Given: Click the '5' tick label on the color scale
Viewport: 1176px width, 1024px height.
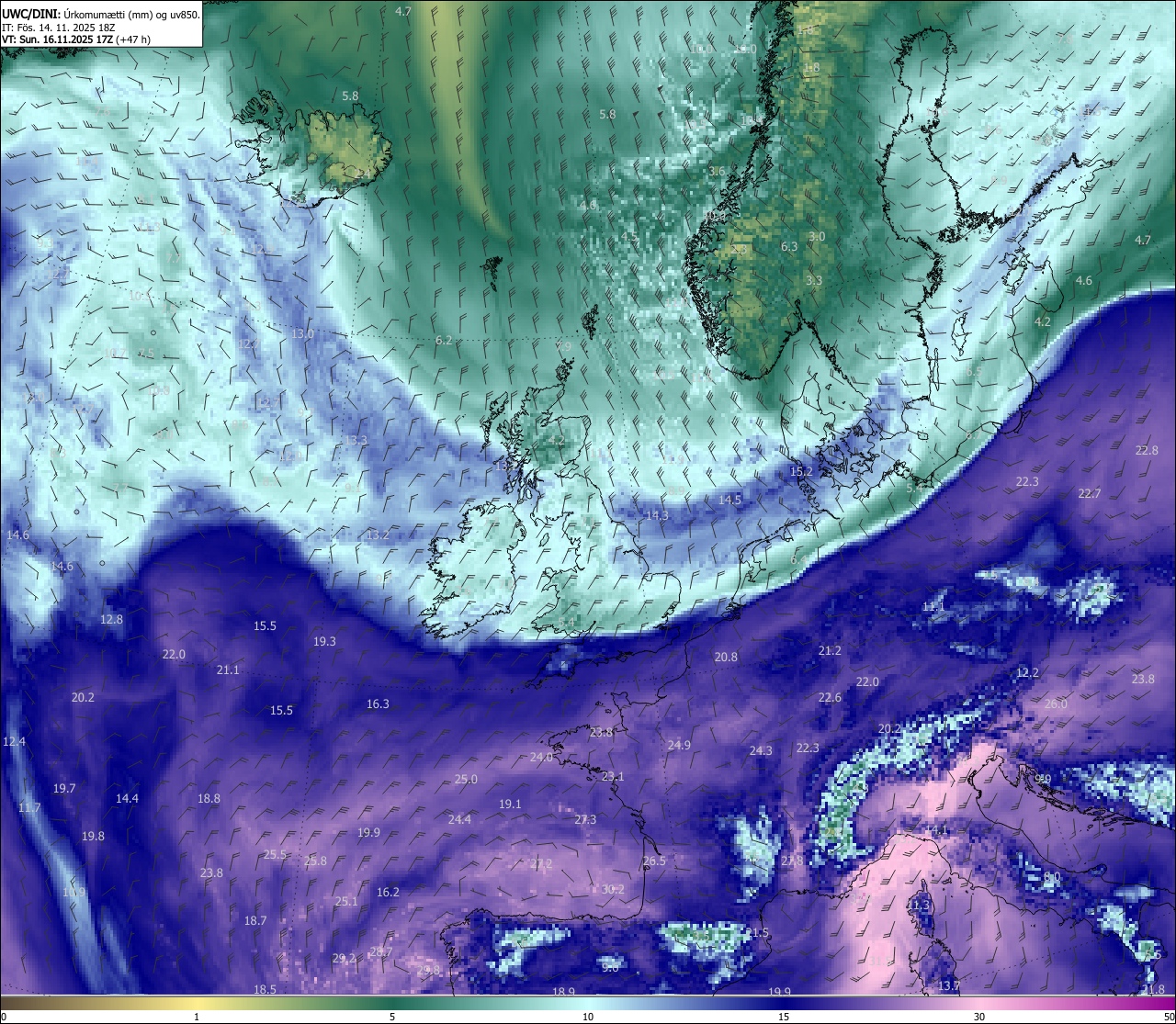Looking at the screenshot, I should [x=392, y=1017].
